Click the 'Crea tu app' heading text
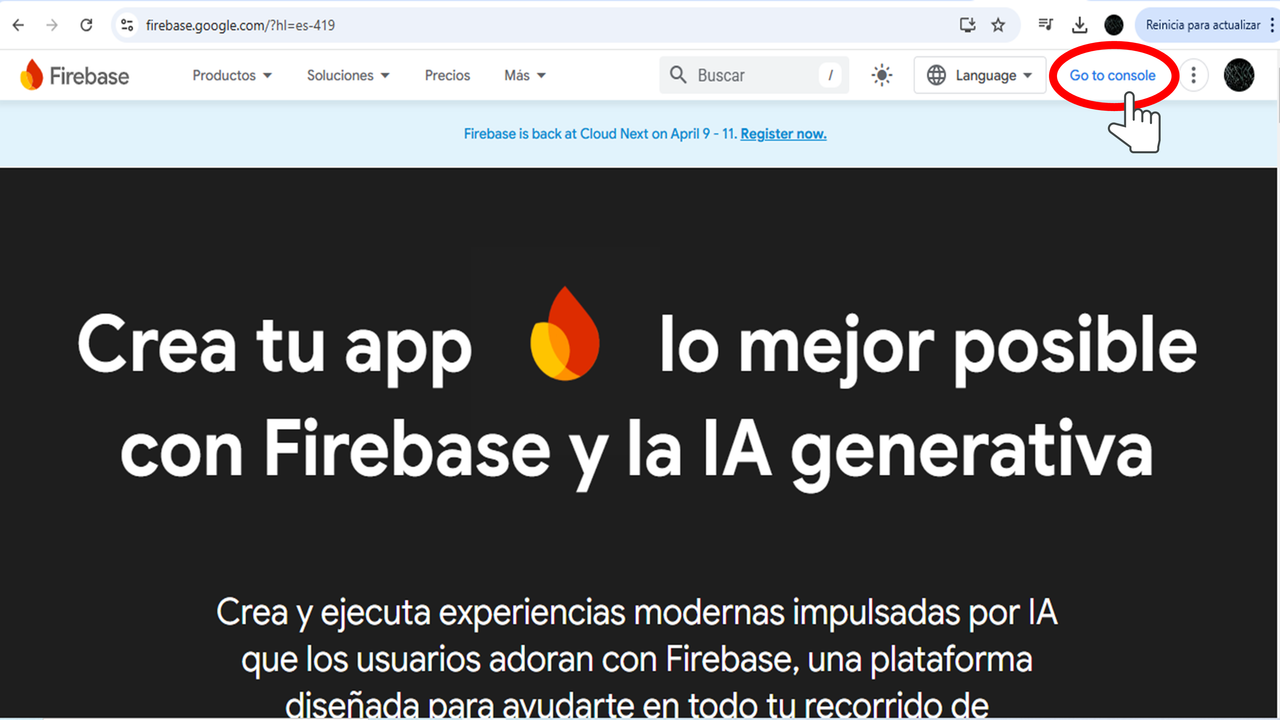 tap(274, 345)
